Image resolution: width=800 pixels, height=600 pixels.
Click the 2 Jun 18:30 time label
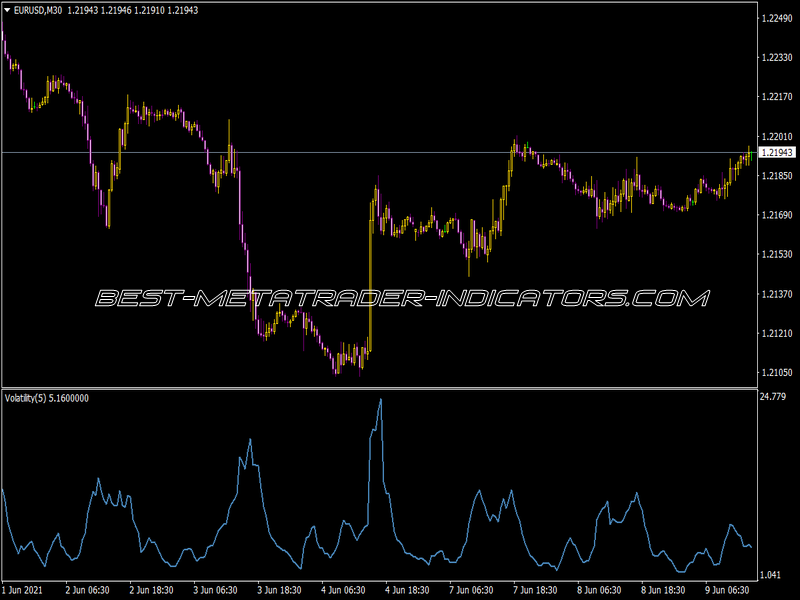coord(151,590)
